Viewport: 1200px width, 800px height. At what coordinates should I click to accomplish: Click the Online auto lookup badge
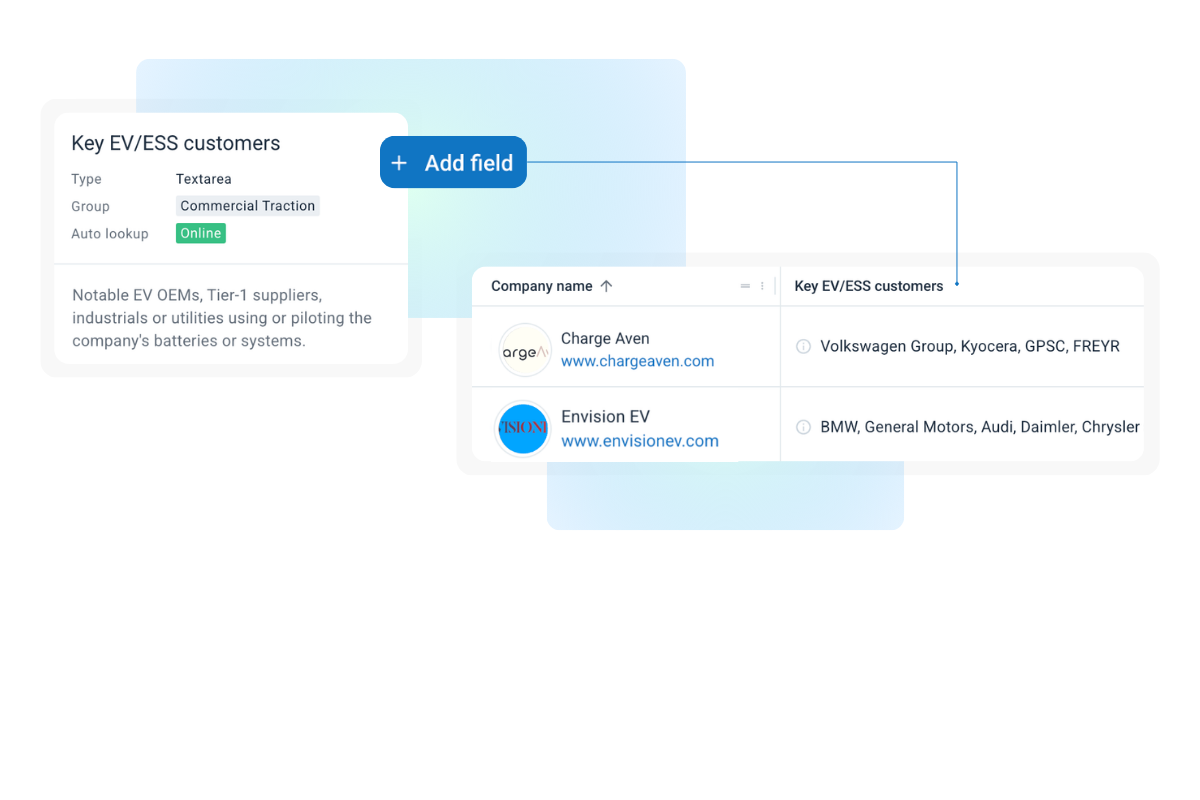click(201, 233)
